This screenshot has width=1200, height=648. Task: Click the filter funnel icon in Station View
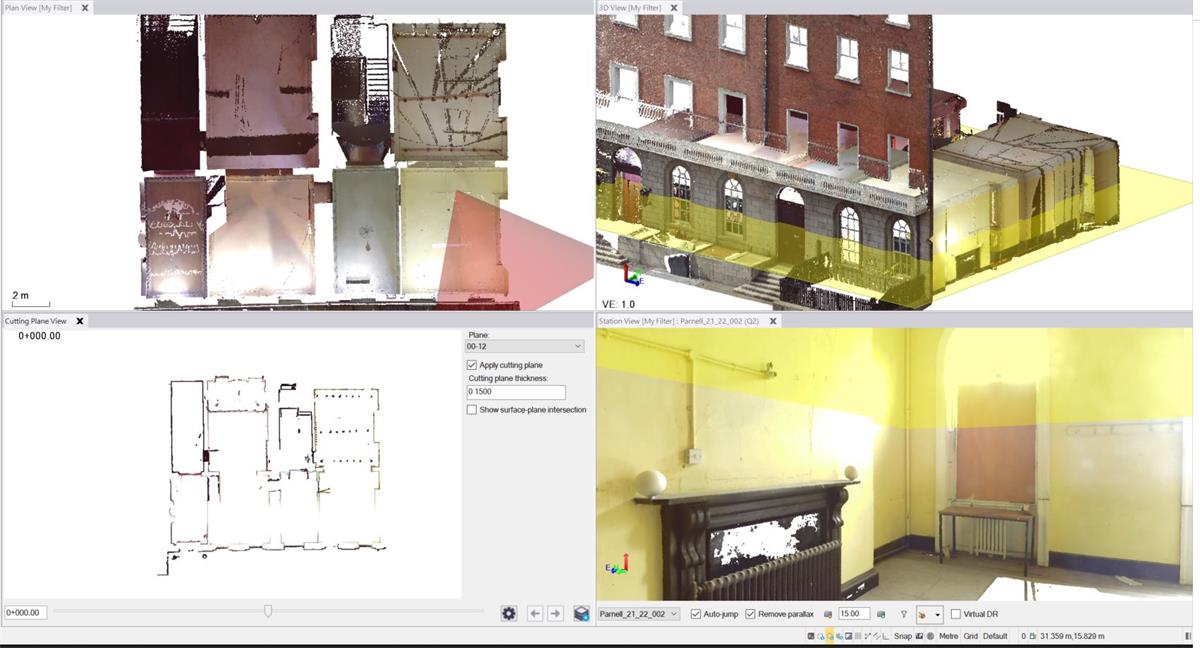click(904, 614)
